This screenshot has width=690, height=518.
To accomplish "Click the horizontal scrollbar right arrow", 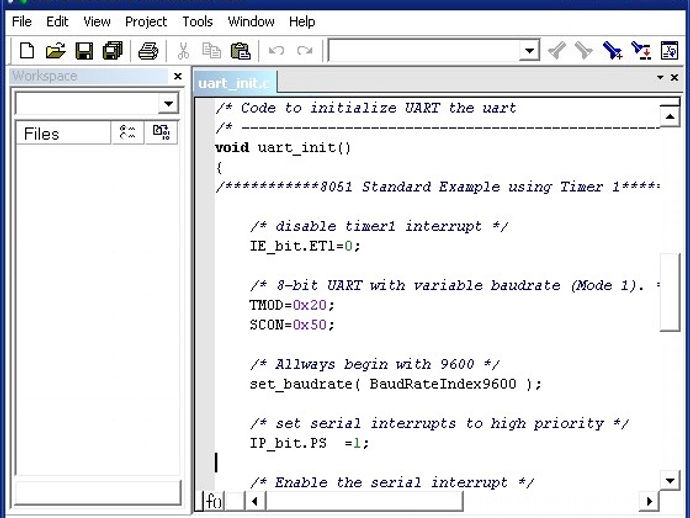I will click(x=649, y=501).
